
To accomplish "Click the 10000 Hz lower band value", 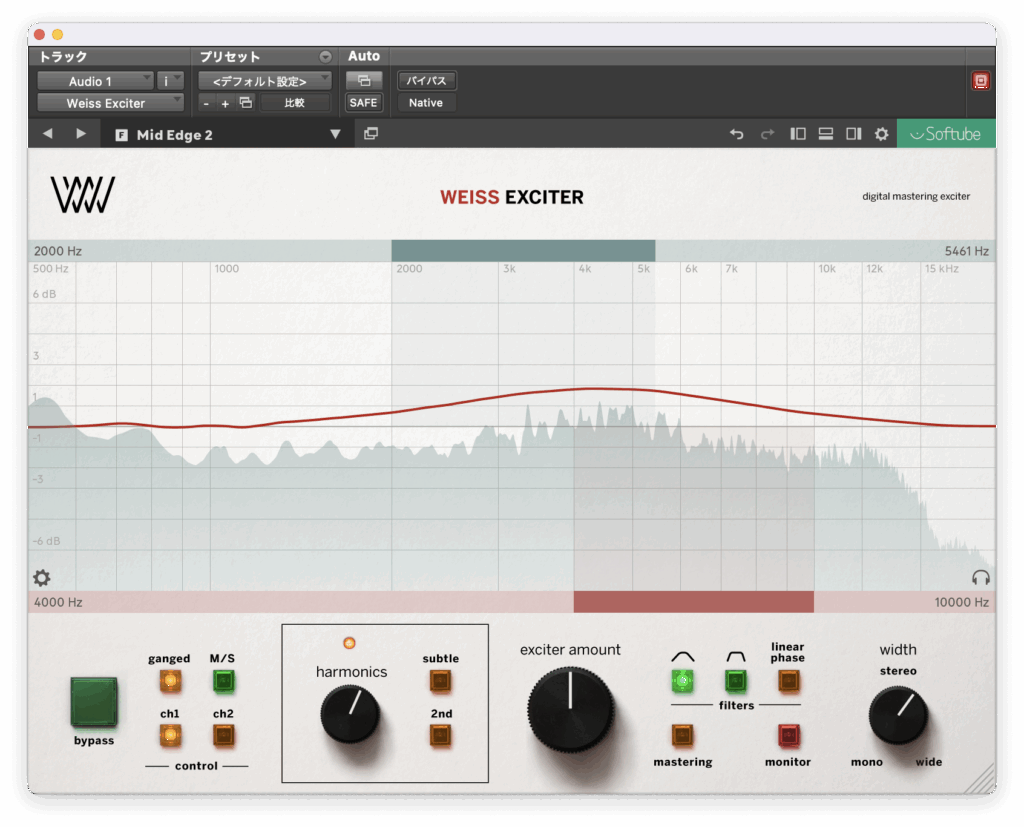I will coord(961,602).
